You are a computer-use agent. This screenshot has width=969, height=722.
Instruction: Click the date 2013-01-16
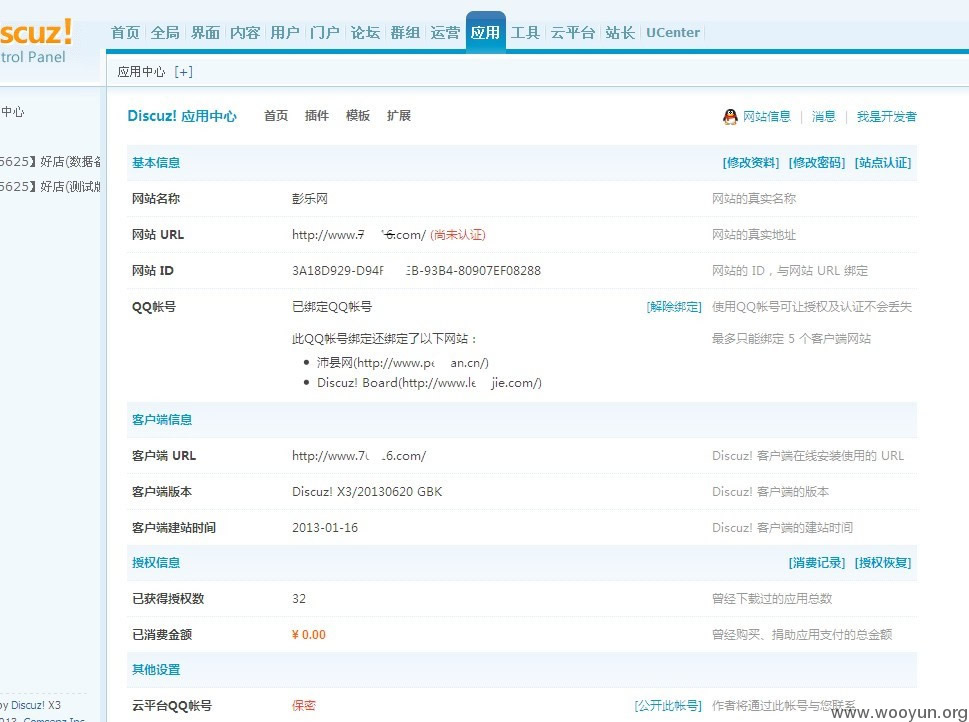click(325, 528)
